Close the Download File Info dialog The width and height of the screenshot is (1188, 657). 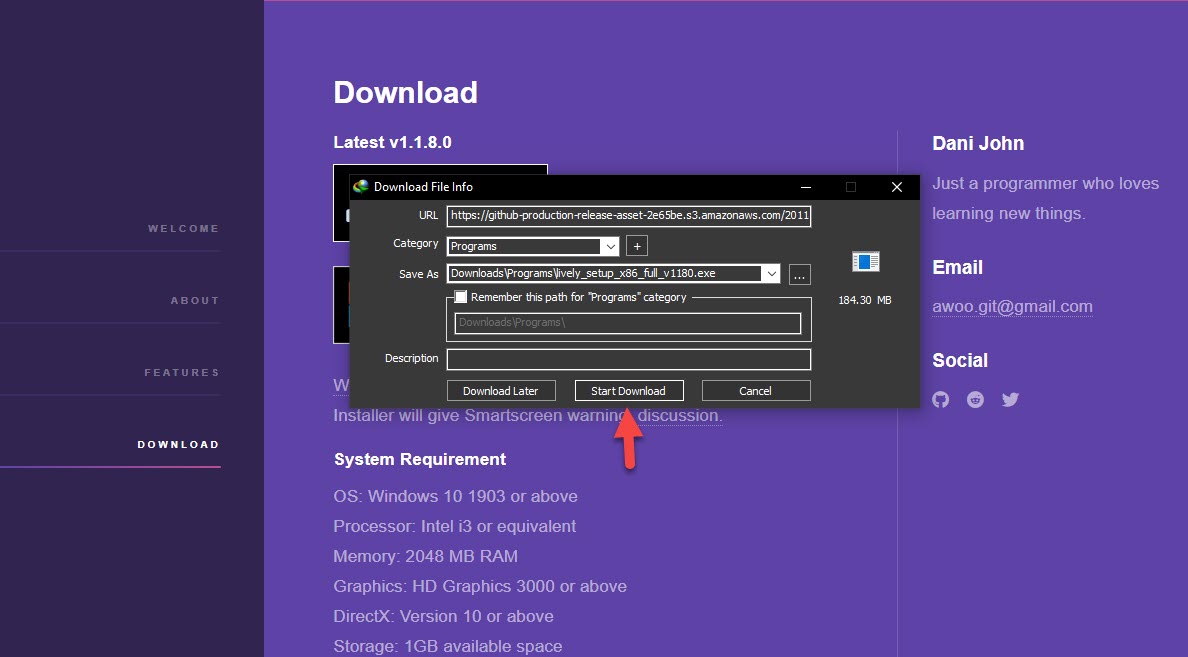[896, 187]
